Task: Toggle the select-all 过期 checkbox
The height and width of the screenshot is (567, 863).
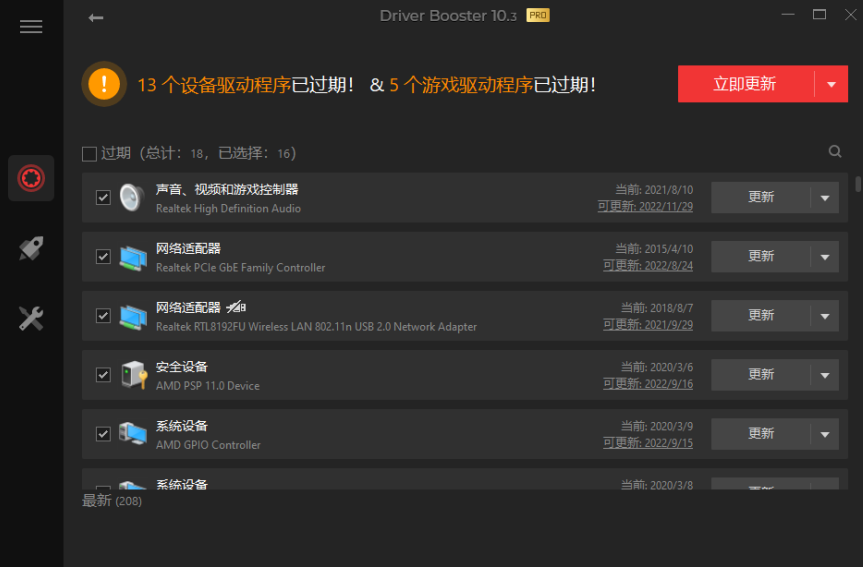Action: pyautogui.click(x=89, y=154)
